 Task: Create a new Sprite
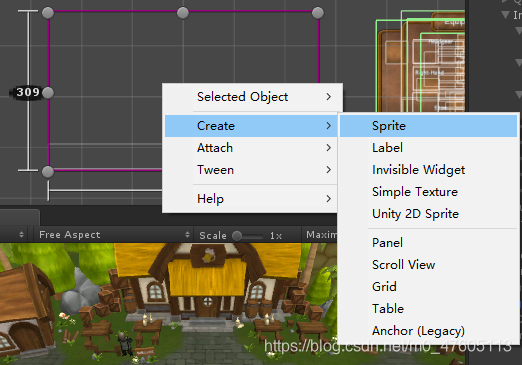click(x=428, y=126)
